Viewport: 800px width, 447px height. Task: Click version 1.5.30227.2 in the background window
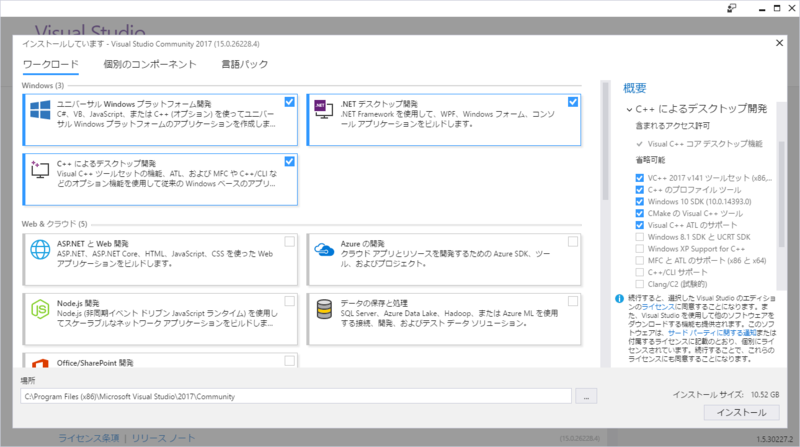(774, 439)
